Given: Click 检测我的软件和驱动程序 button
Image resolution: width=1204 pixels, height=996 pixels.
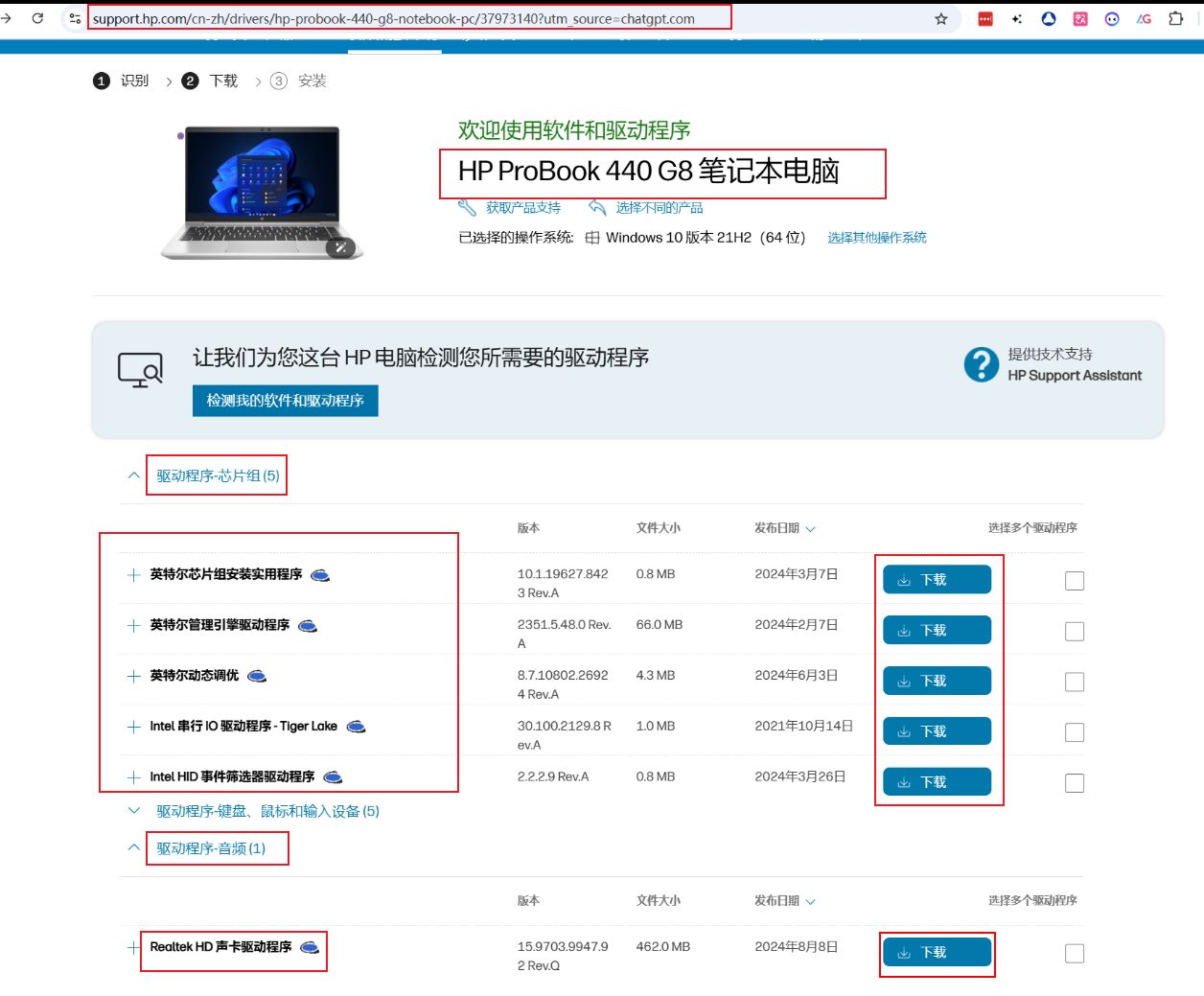Looking at the screenshot, I should (285, 401).
